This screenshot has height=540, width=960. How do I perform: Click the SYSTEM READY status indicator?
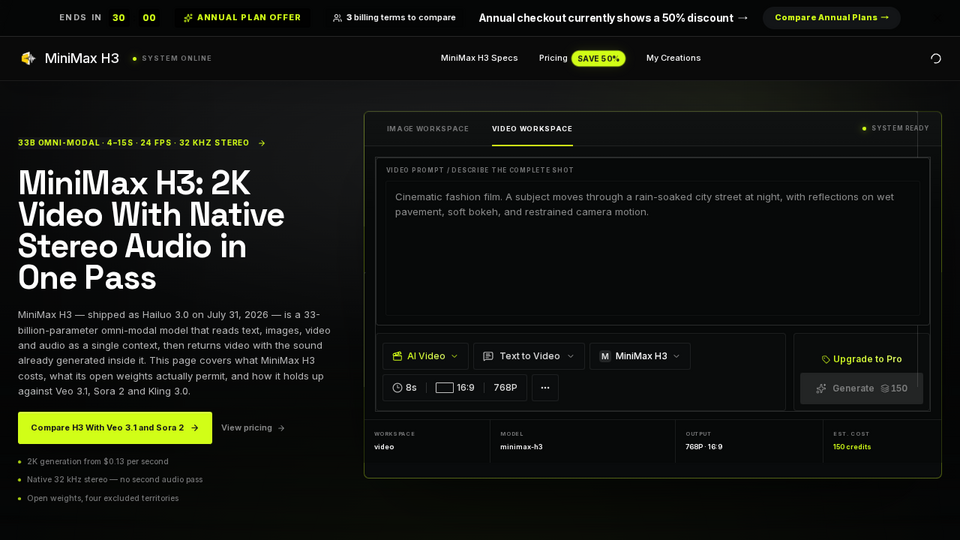click(x=895, y=128)
